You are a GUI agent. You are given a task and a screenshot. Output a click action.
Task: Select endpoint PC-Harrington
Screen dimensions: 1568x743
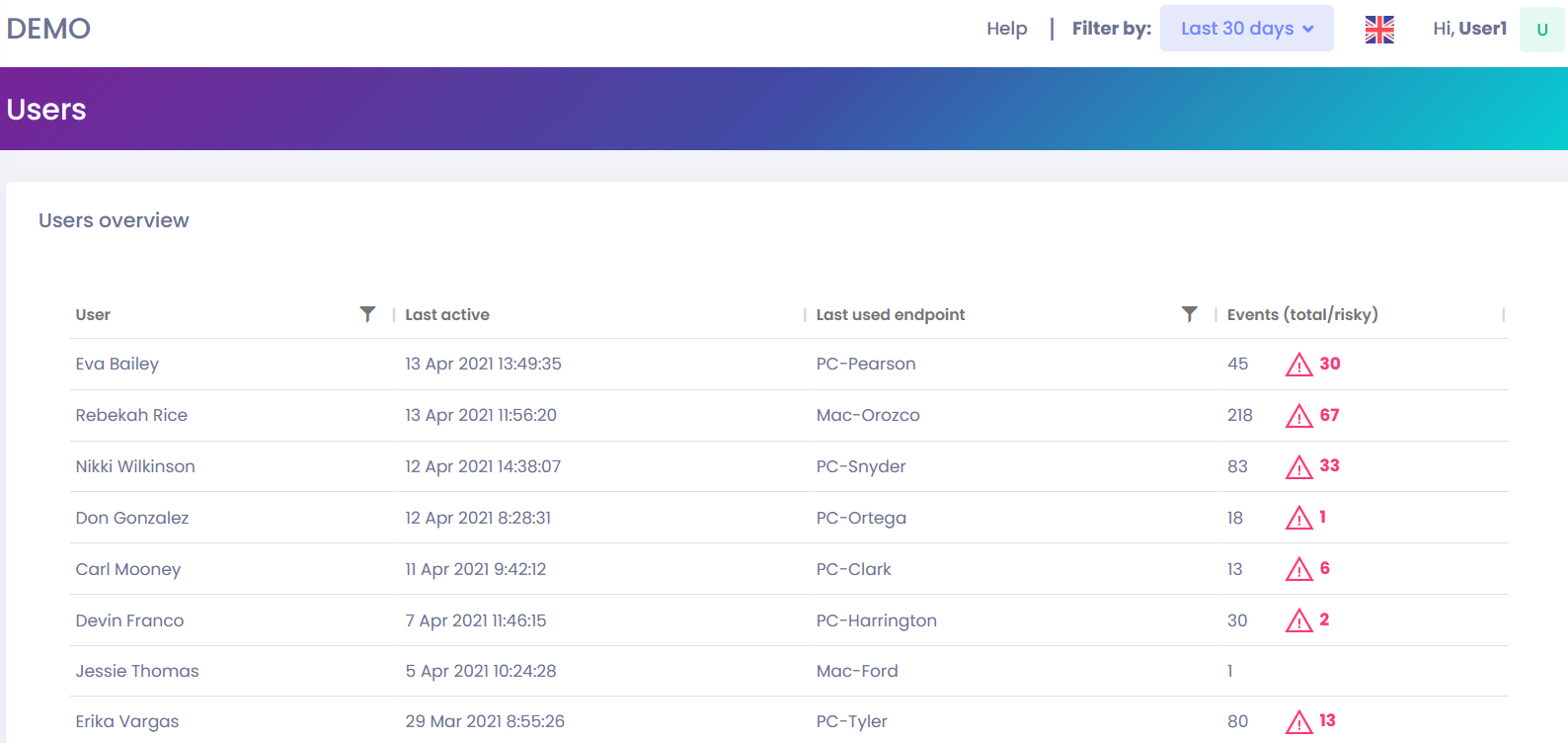(877, 620)
